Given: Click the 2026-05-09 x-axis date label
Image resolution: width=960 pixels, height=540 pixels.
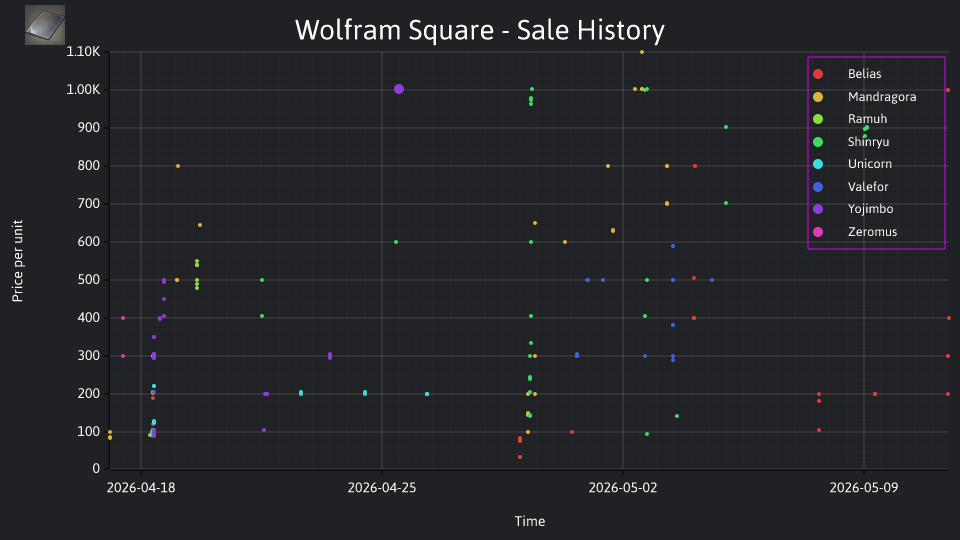Looking at the screenshot, I should click(864, 487).
